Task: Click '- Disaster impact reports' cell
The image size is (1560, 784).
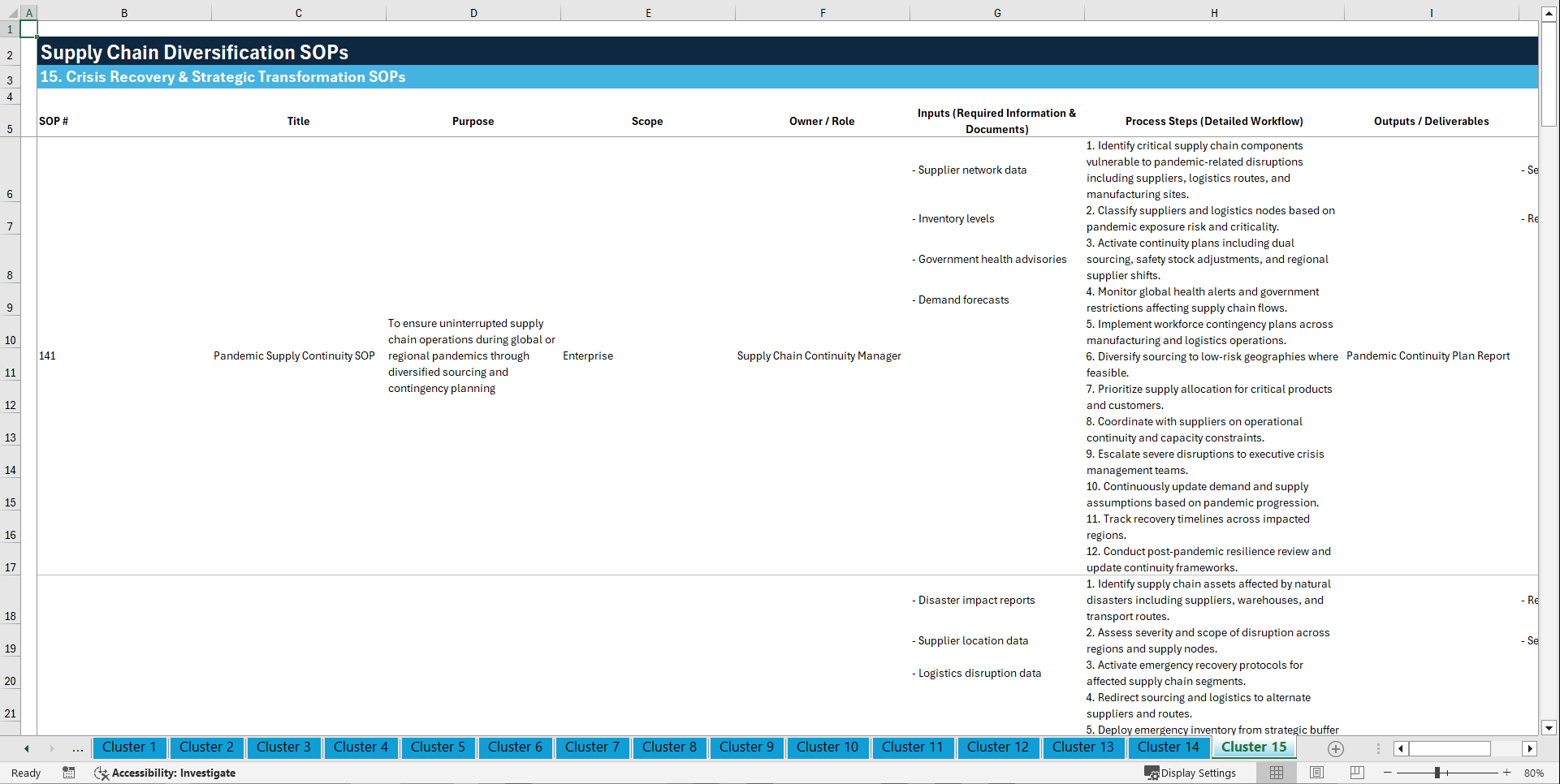Action: [997, 600]
